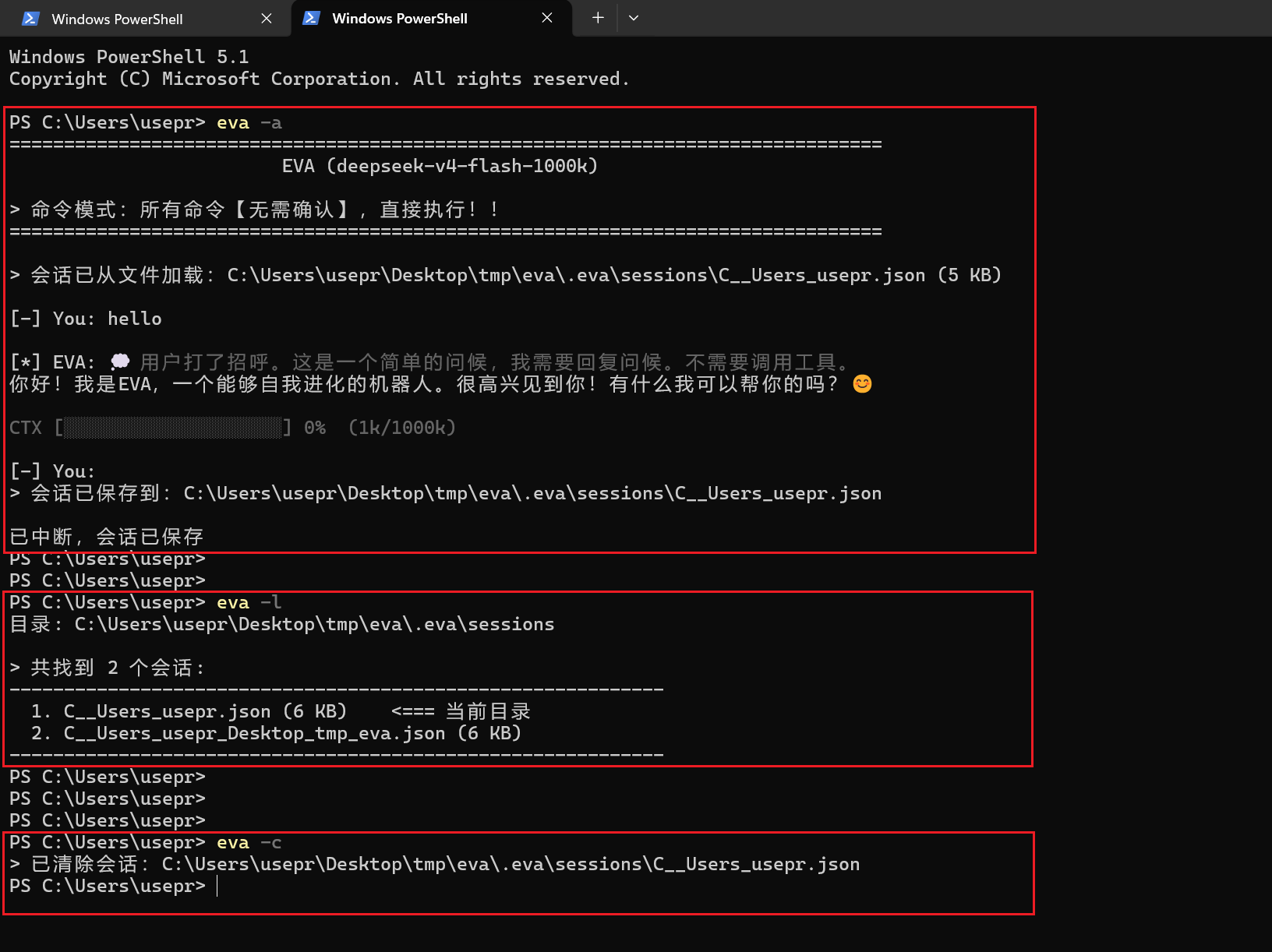Click the eva -l command text

point(249,603)
